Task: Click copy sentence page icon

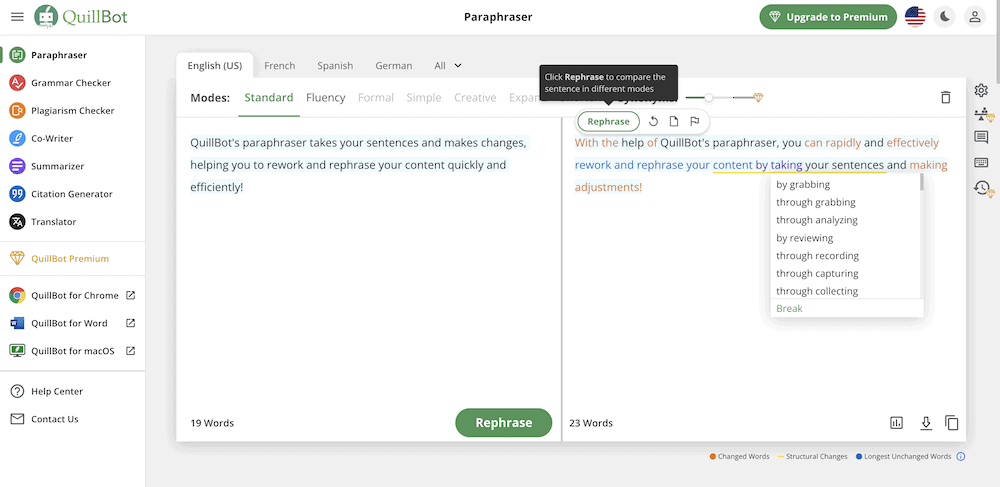Action: point(673,122)
